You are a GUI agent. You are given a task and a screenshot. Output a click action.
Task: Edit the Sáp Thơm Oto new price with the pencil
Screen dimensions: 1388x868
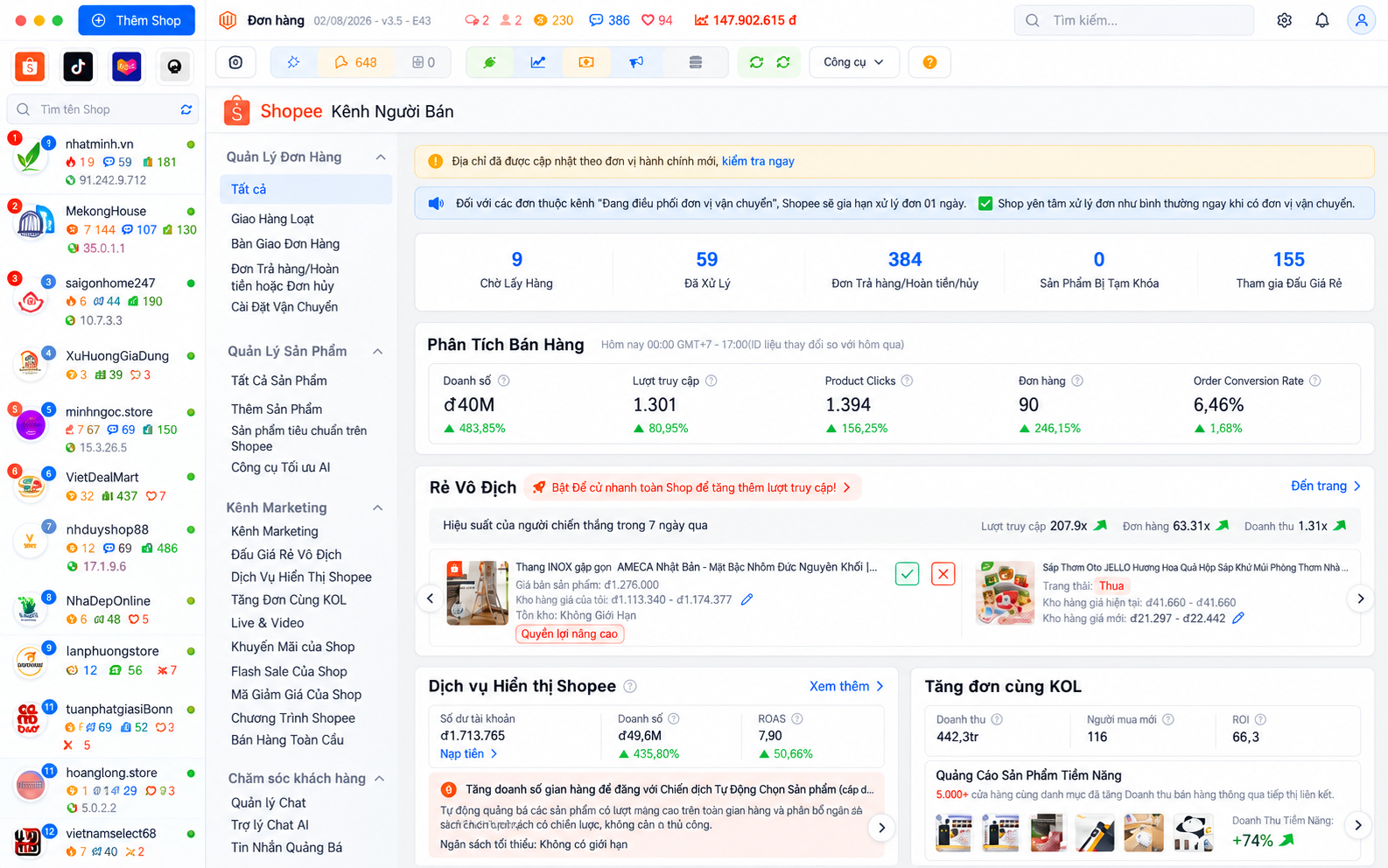click(1238, 618)
